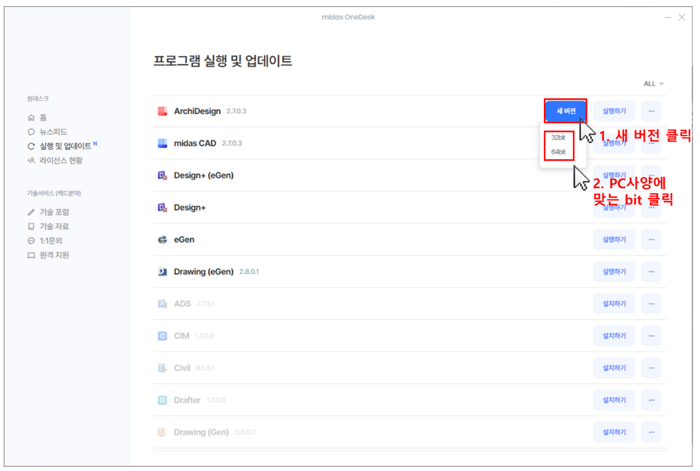
Task: Click the home icon beside 홈
Action: 31,117
